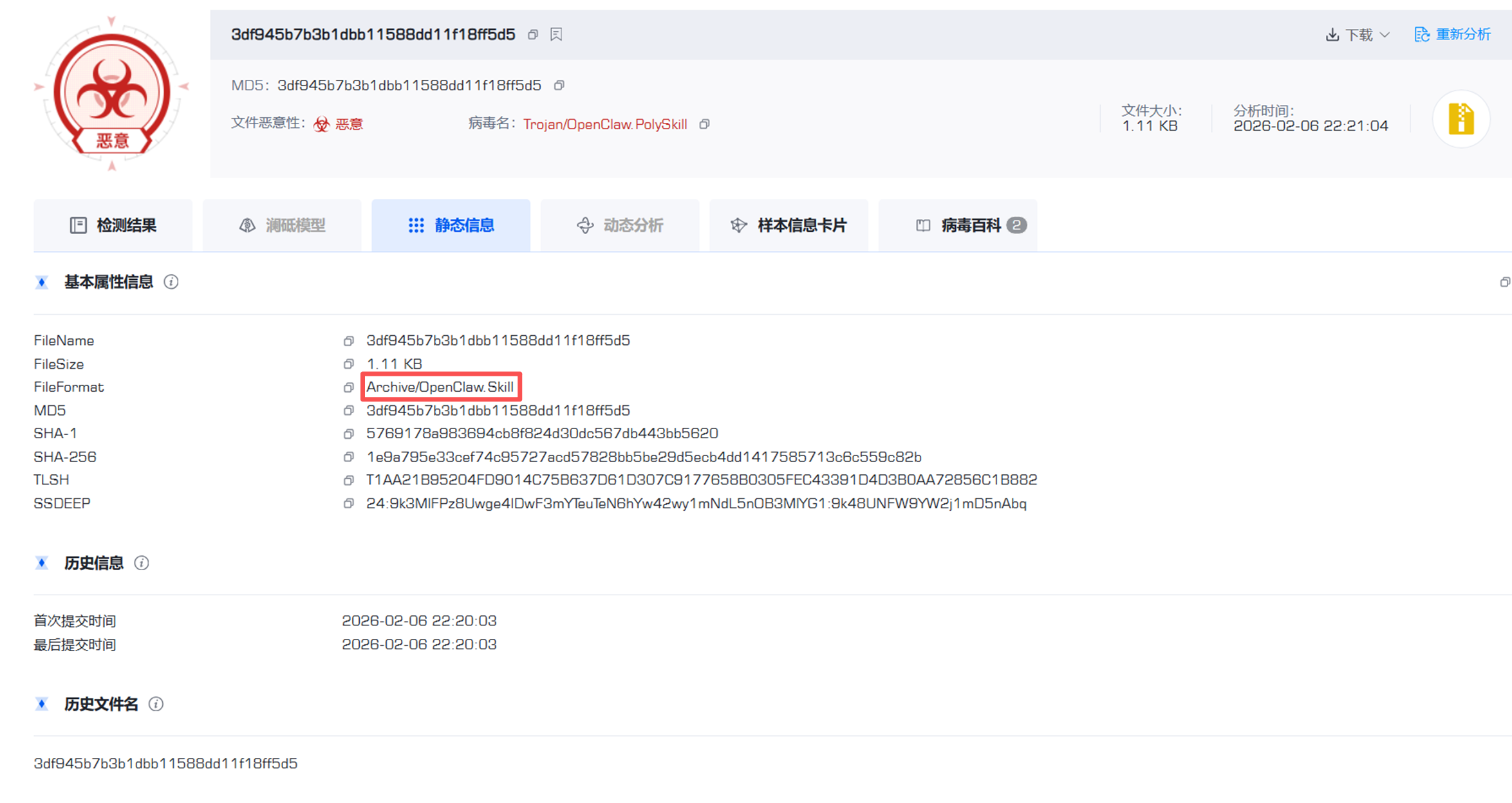1512x803 pixels.
Task: Open the 样本信息卡片 tab
Action: point(789,225)
